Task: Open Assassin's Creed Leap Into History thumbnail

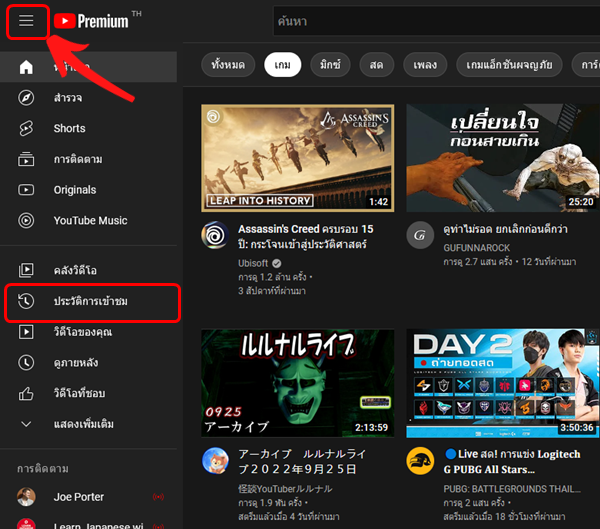Action: pos(298,158)
